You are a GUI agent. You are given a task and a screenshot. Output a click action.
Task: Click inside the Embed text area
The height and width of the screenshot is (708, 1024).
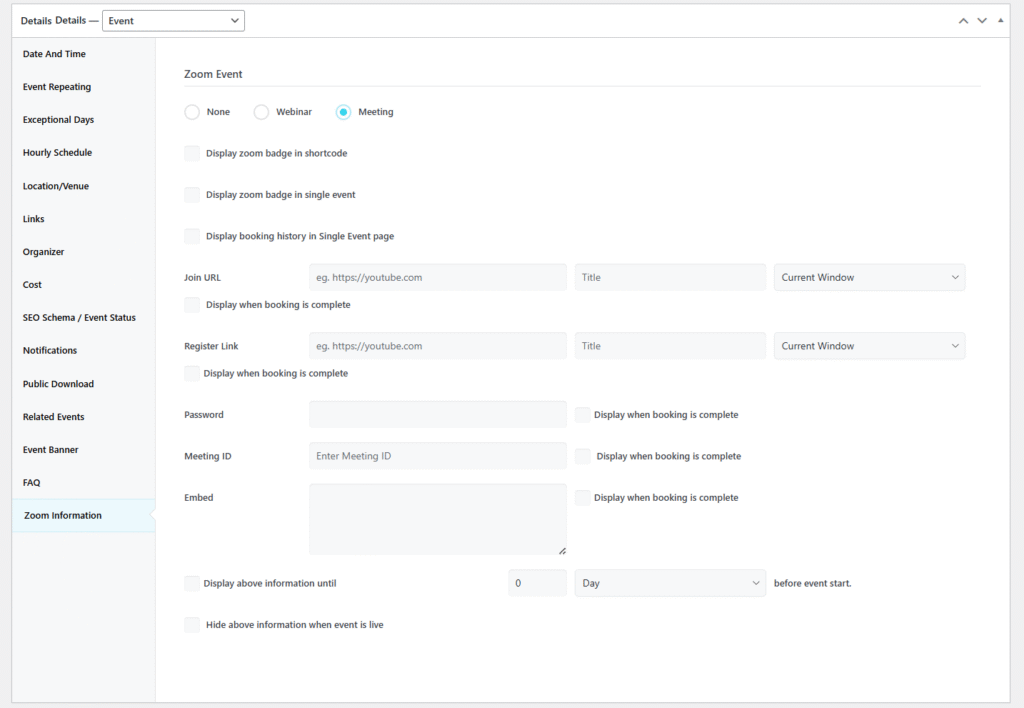(437, 518)
